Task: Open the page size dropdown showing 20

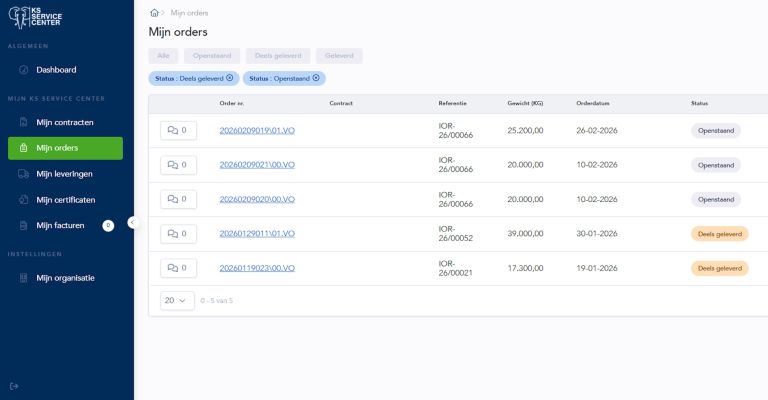Action: 178,300
